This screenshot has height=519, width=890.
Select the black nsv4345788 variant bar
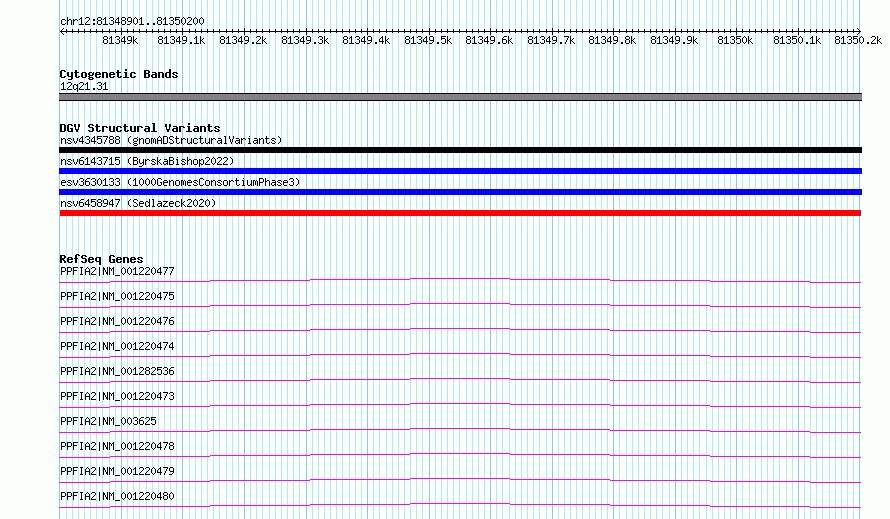(x=460, y=150)
